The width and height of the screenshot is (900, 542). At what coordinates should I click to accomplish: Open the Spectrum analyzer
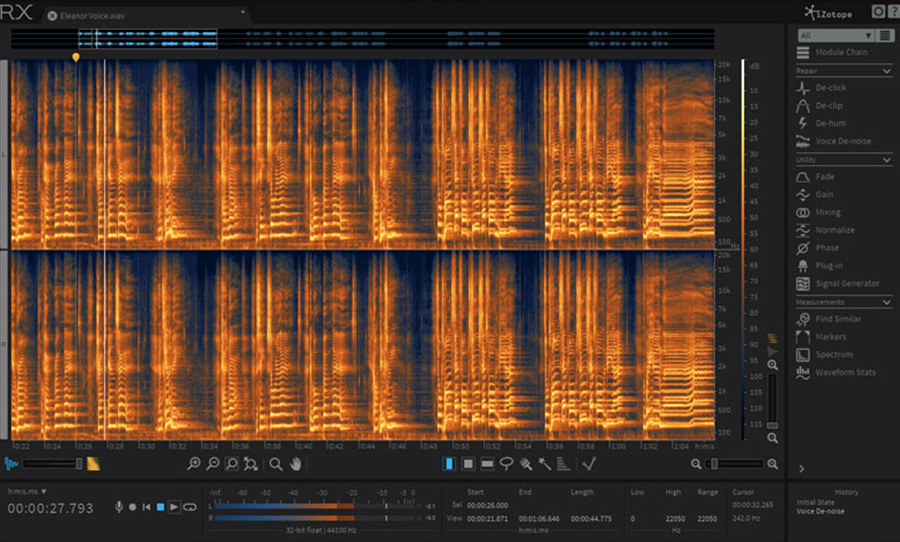[x=825, y=355]
